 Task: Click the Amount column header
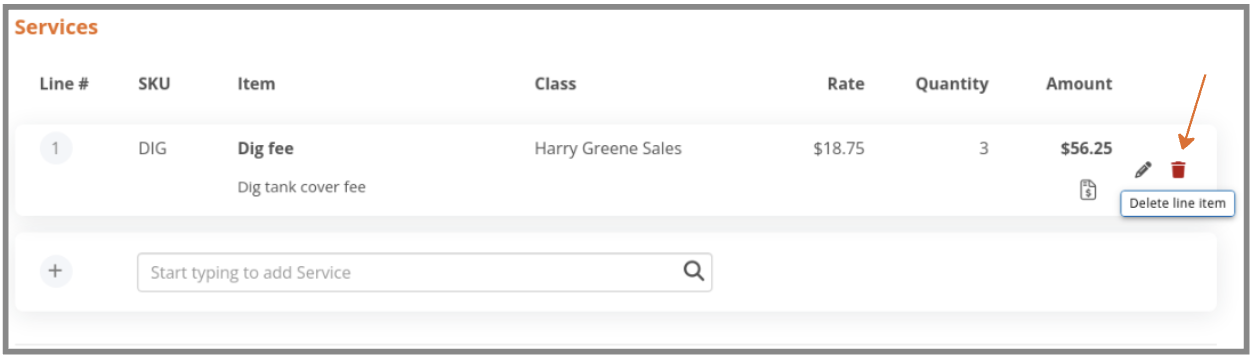pos(1079,84)
